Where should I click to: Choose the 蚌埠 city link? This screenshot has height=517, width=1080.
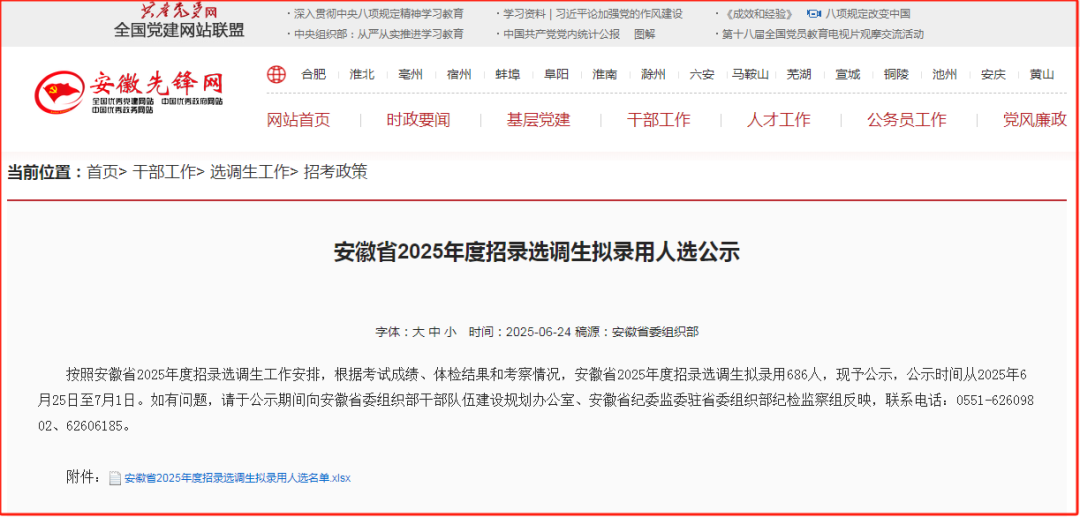pos(508,74)
